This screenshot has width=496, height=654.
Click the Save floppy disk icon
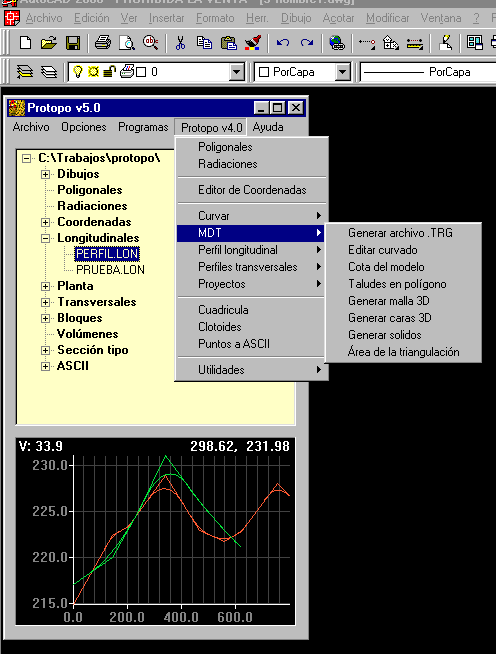coord(73,43)
